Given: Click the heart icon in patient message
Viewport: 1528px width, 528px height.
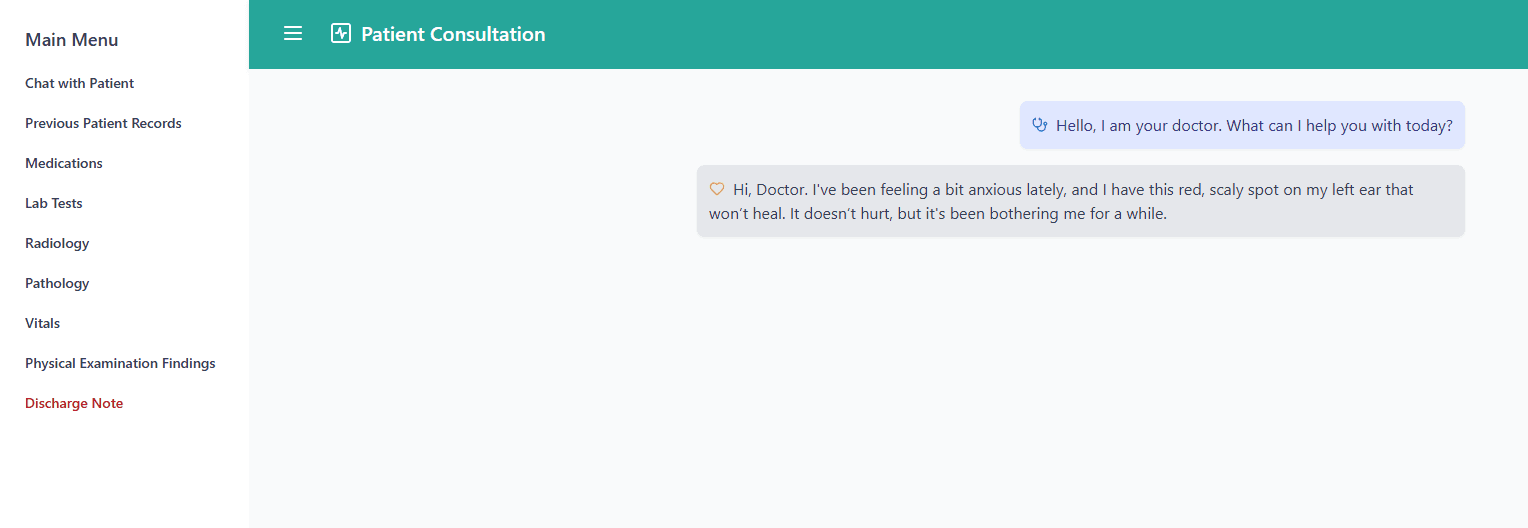Looking at the screenshot, I should (717, 189).
